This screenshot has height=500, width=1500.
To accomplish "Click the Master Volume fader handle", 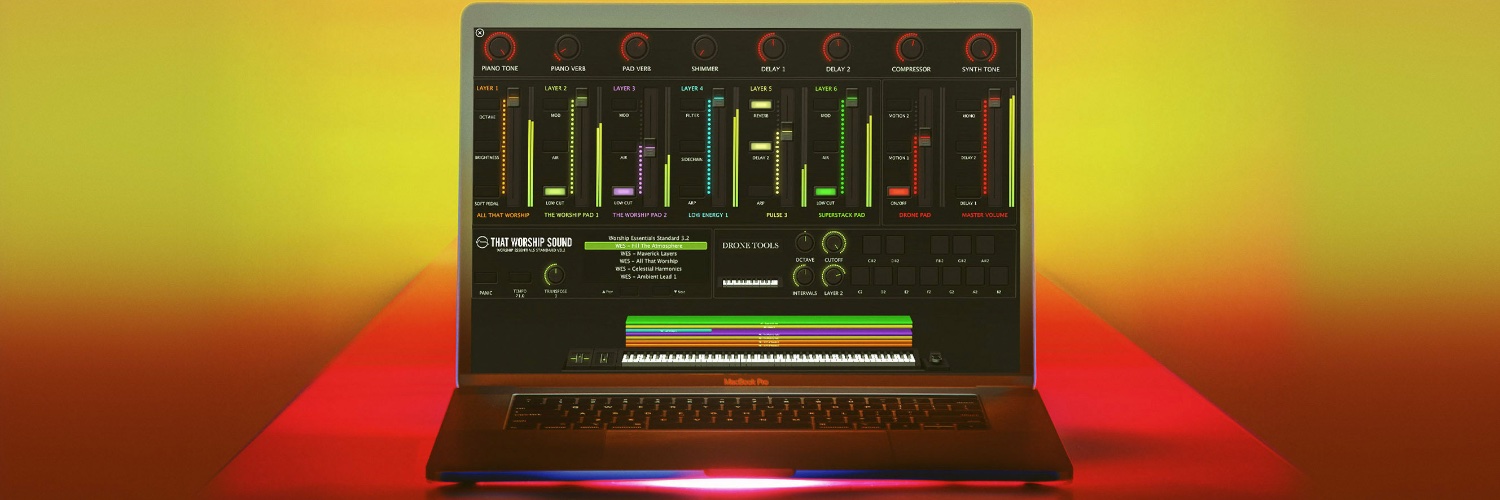I will point(995,98).
